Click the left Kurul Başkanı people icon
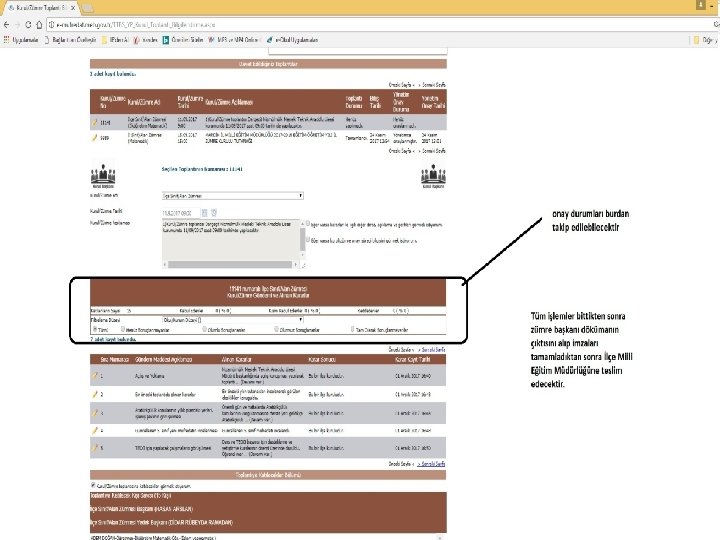Image resolution: width=720 pixels, height=540 pixels. pyautogui.click(x=103, y=176)
